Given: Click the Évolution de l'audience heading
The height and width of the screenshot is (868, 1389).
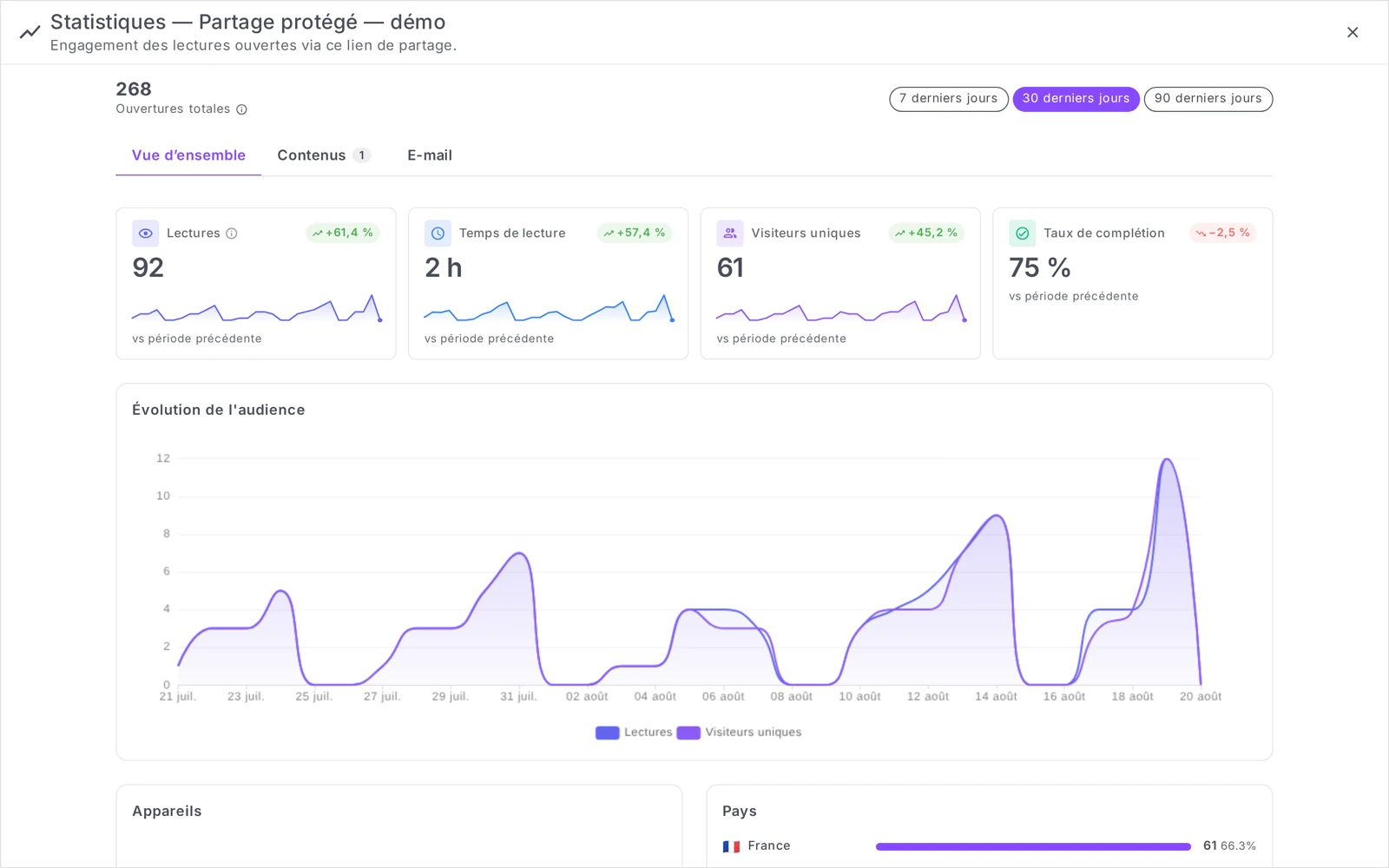Looking at the screenshot, I should point(219,410).
